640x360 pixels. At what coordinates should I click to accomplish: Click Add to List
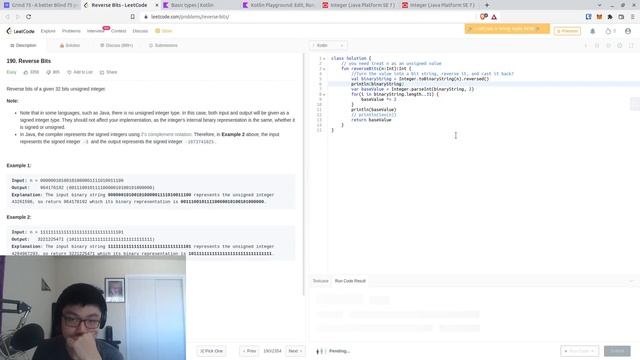pos(80,72)
